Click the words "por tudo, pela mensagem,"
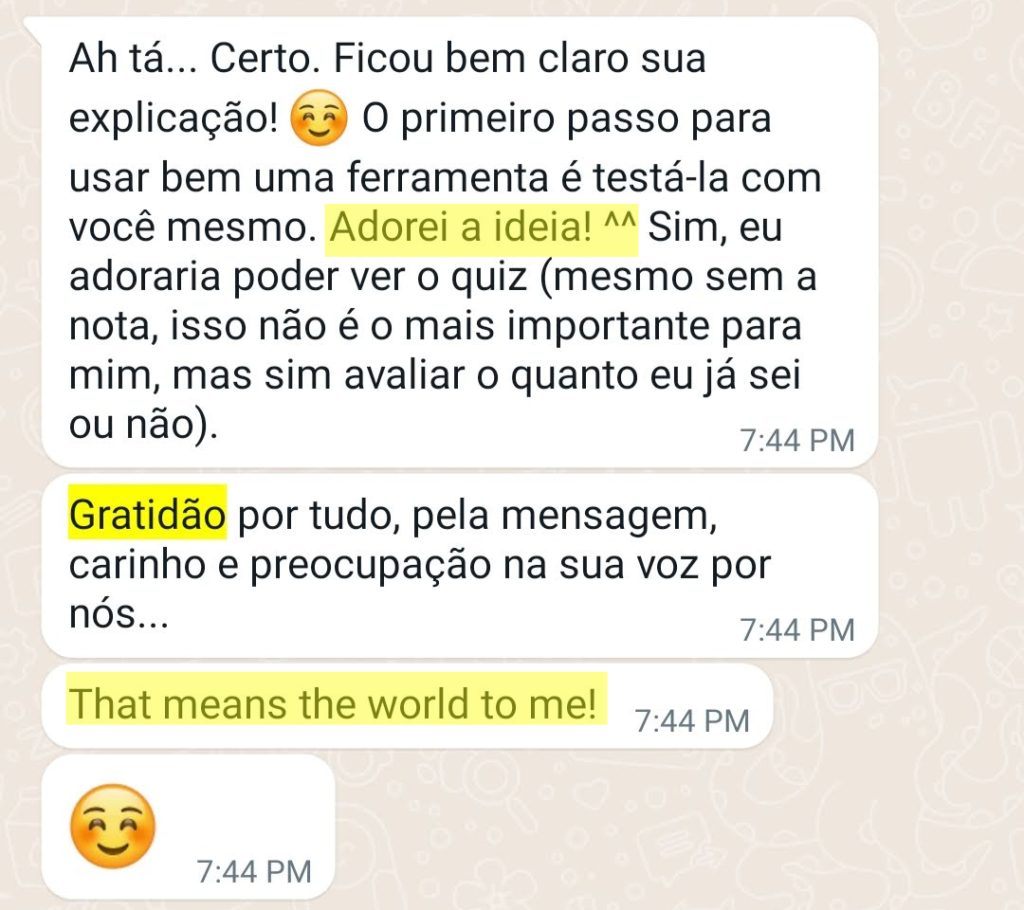Screen dimensions: 1024x910 477,516
